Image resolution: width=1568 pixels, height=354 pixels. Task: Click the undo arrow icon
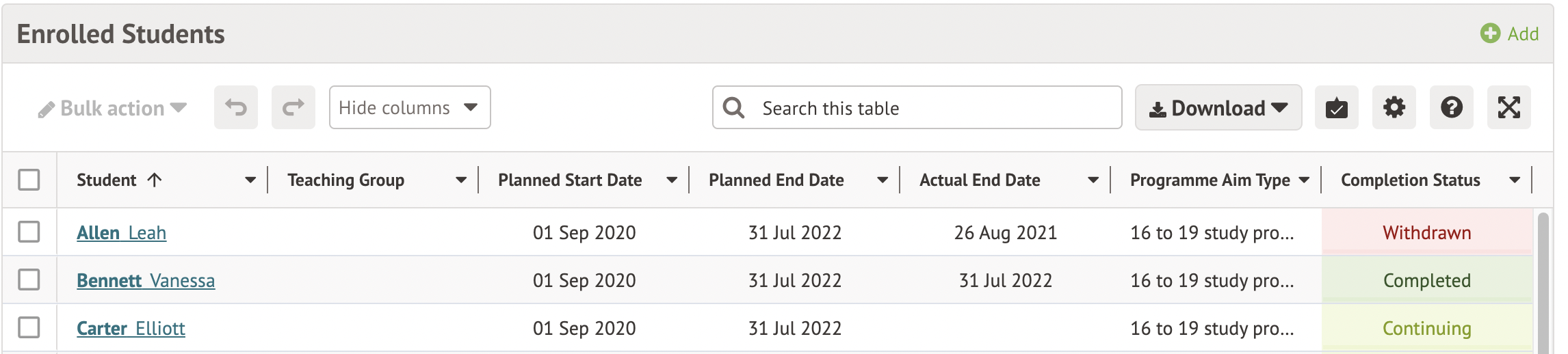click(236, 107)
